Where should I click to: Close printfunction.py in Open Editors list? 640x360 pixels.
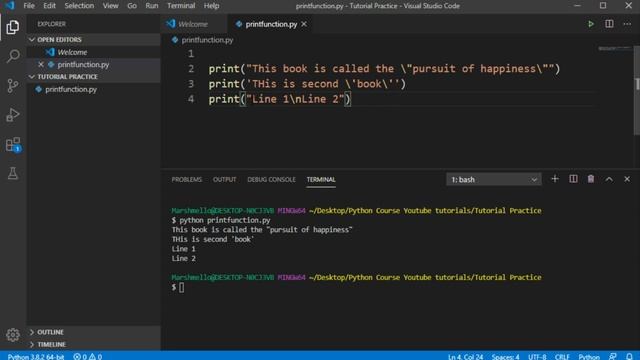(x=41, y=64)
